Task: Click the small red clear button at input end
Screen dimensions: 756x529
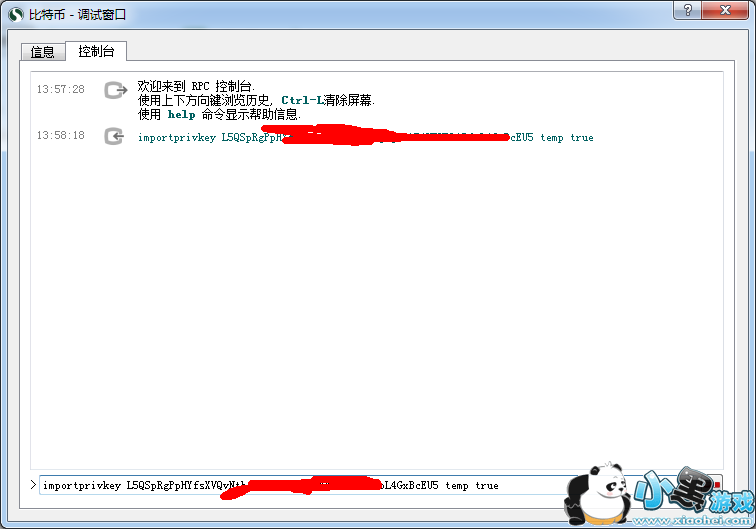Action: 717,485
